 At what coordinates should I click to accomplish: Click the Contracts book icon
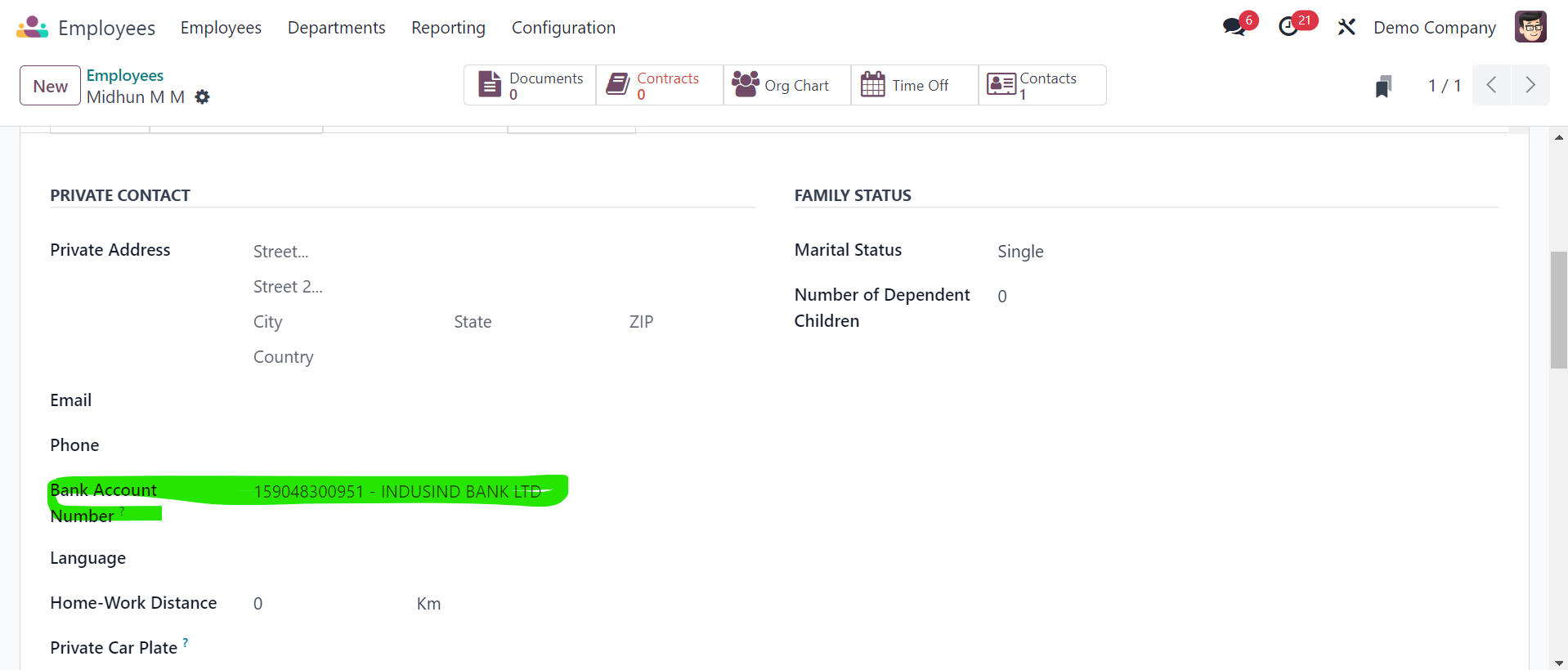[618, 84]
